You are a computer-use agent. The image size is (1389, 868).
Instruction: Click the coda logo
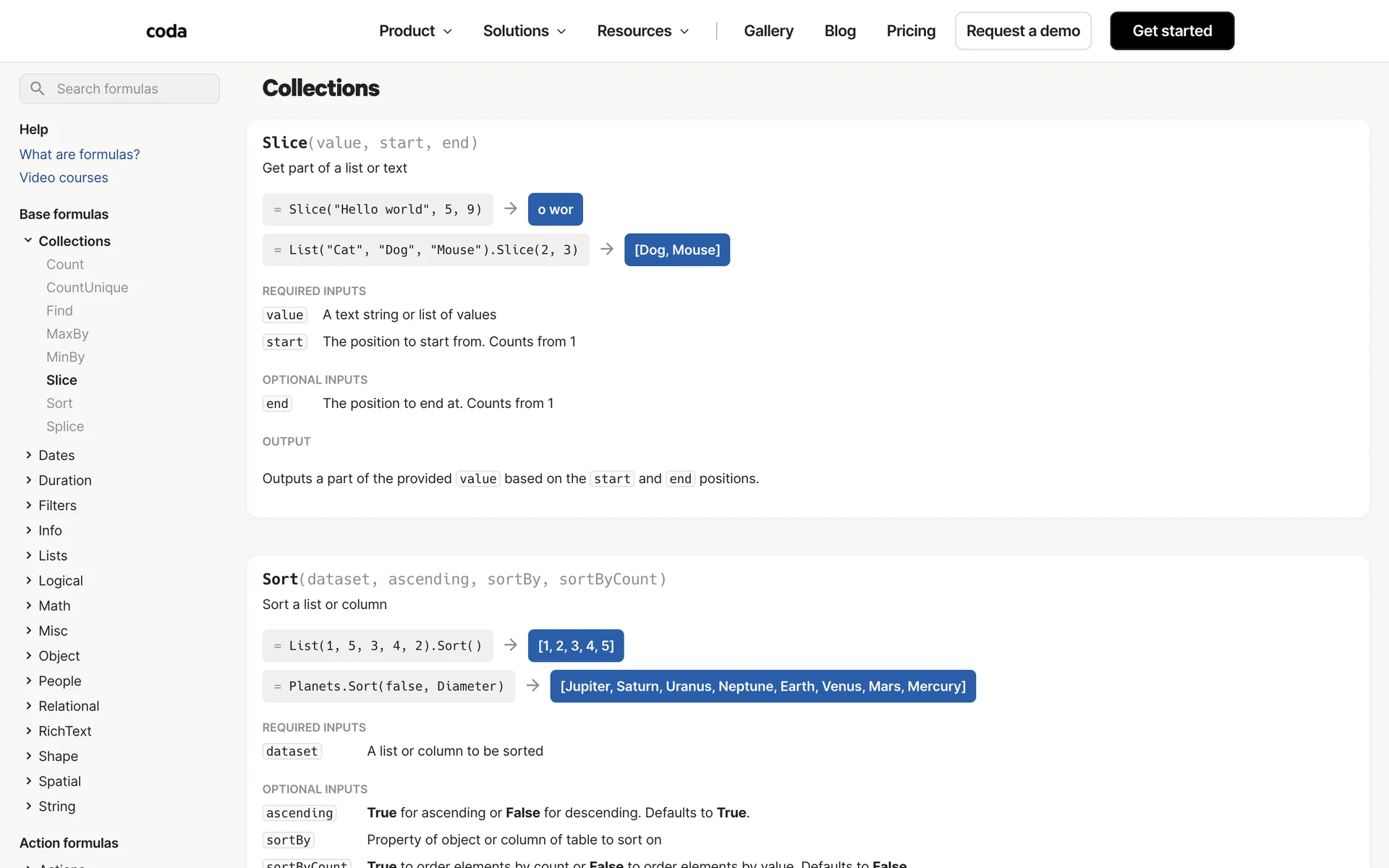166,31
